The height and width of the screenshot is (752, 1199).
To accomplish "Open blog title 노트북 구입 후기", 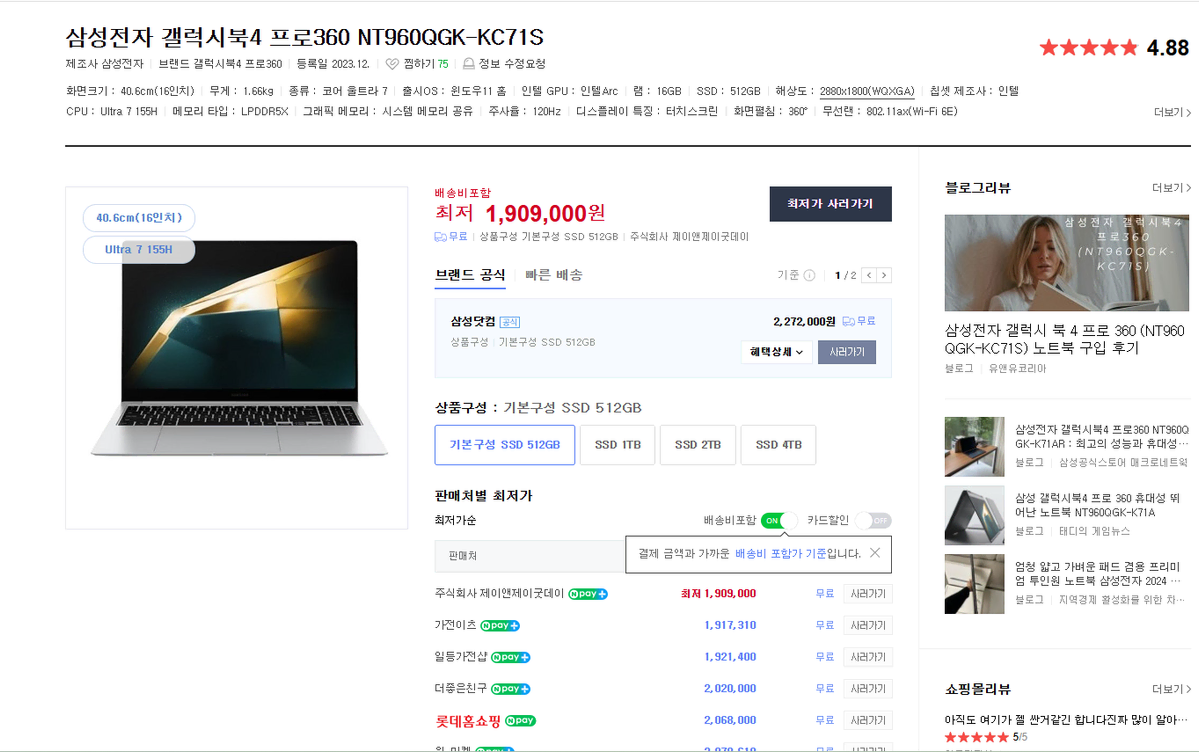I will 1064,339.
